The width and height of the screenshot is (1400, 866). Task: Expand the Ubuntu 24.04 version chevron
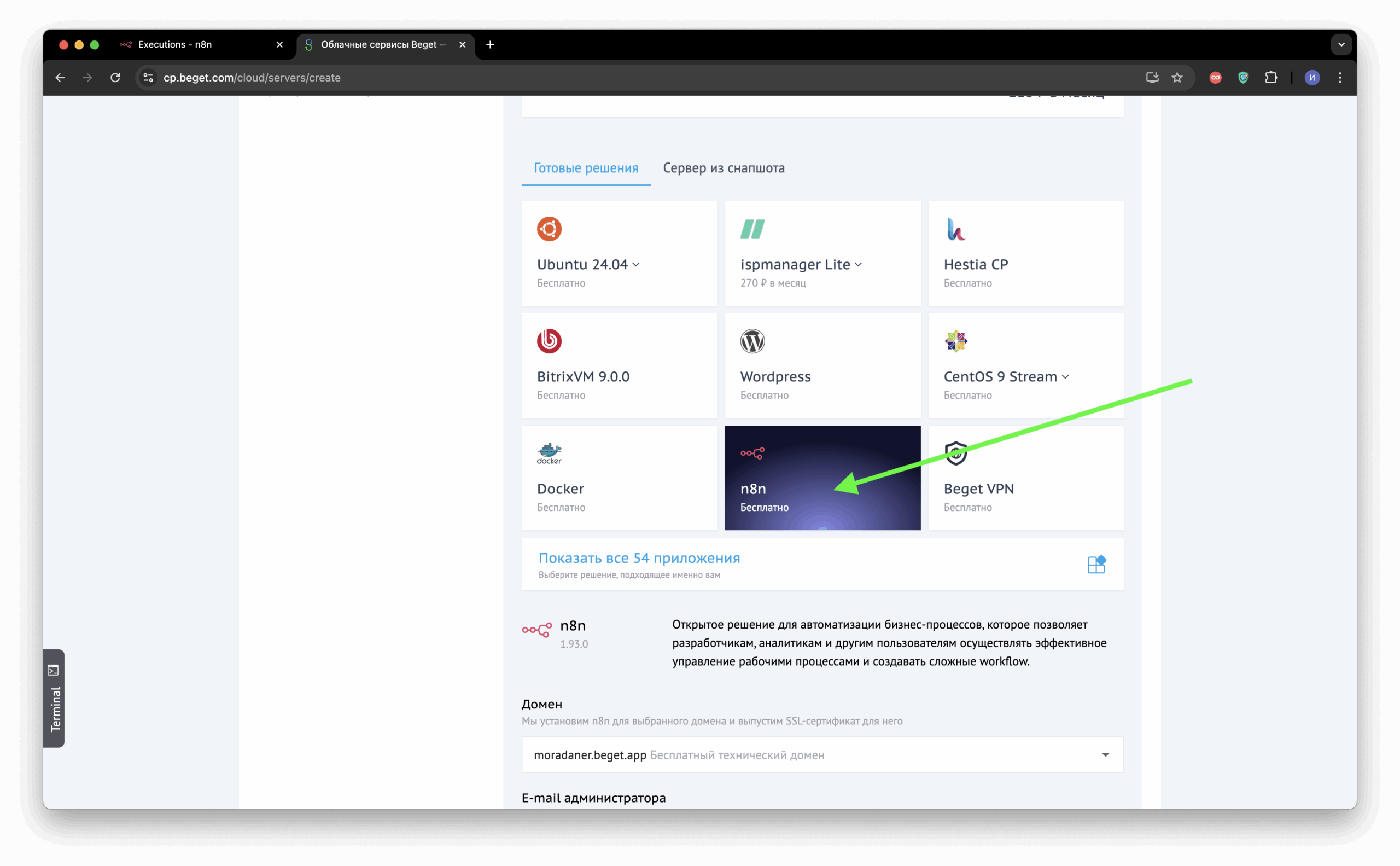click(x=636, y=265)
